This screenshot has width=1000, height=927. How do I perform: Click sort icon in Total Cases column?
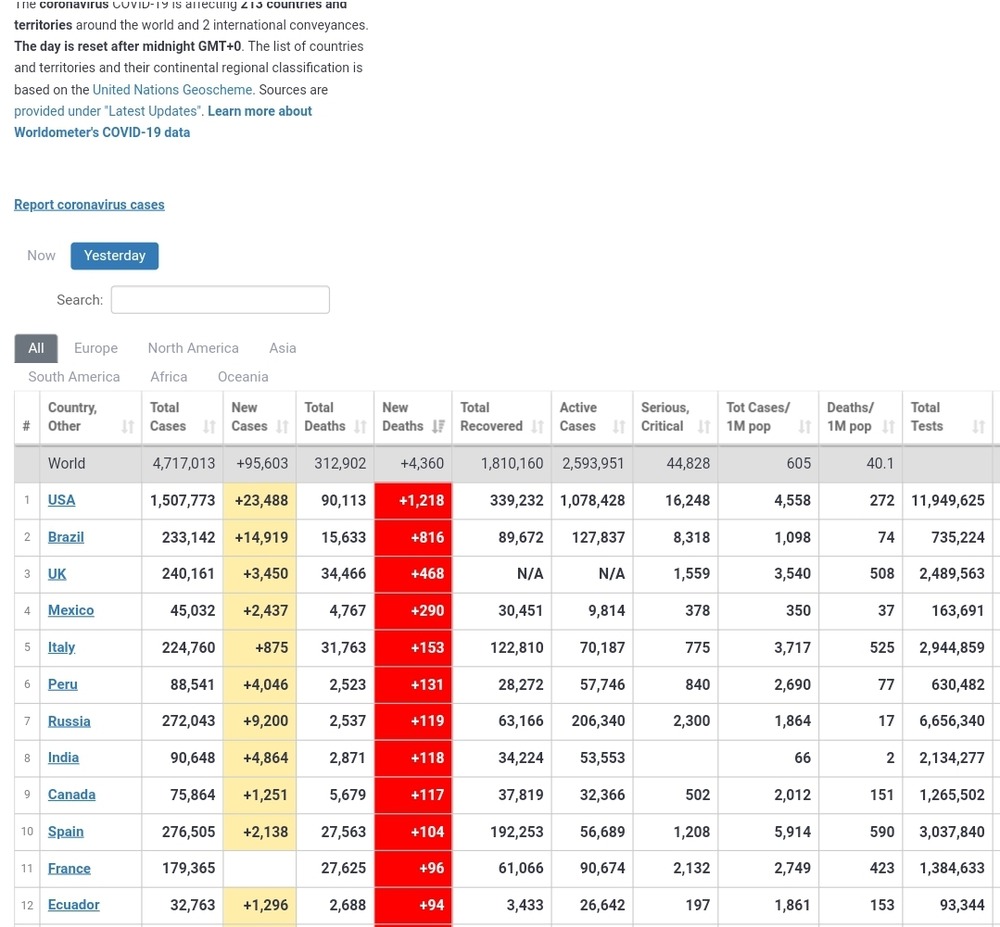[209, 427]
